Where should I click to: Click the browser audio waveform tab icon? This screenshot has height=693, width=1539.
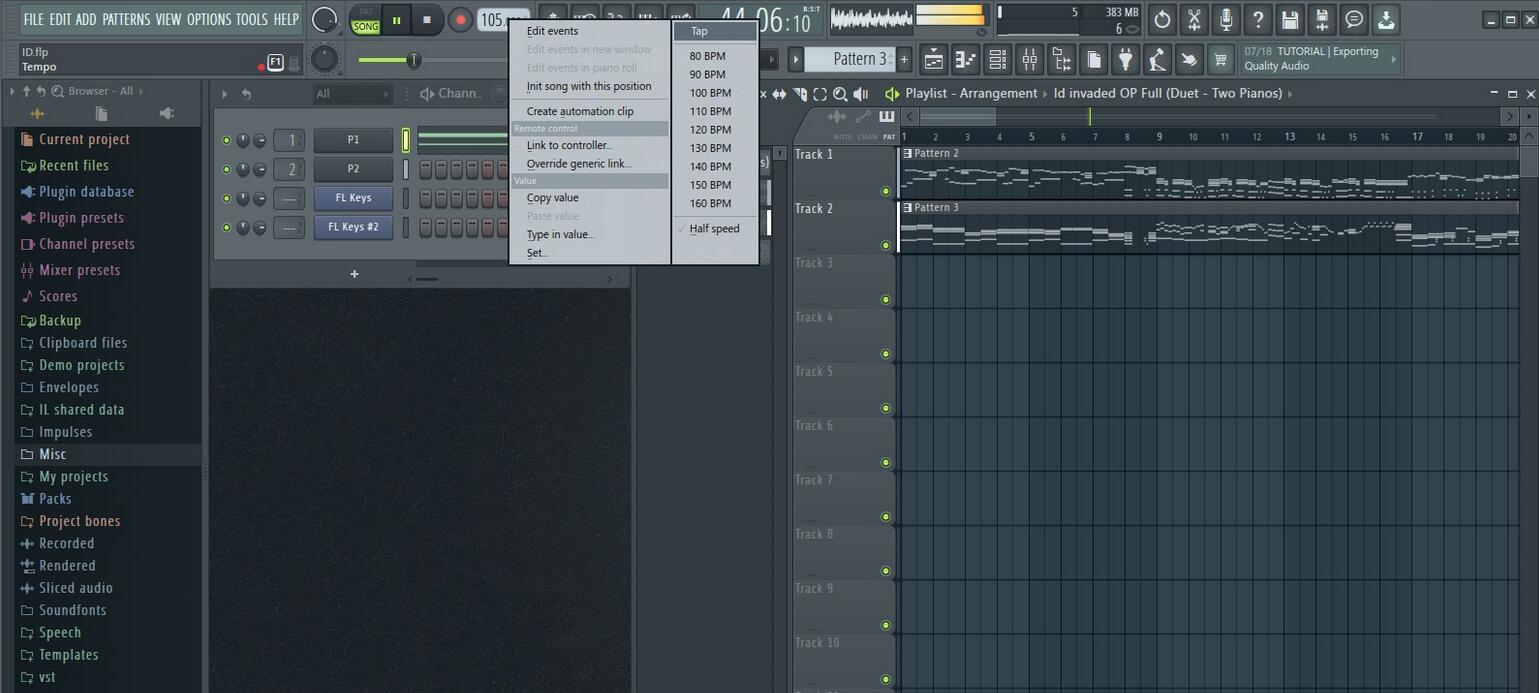point(37,113)
